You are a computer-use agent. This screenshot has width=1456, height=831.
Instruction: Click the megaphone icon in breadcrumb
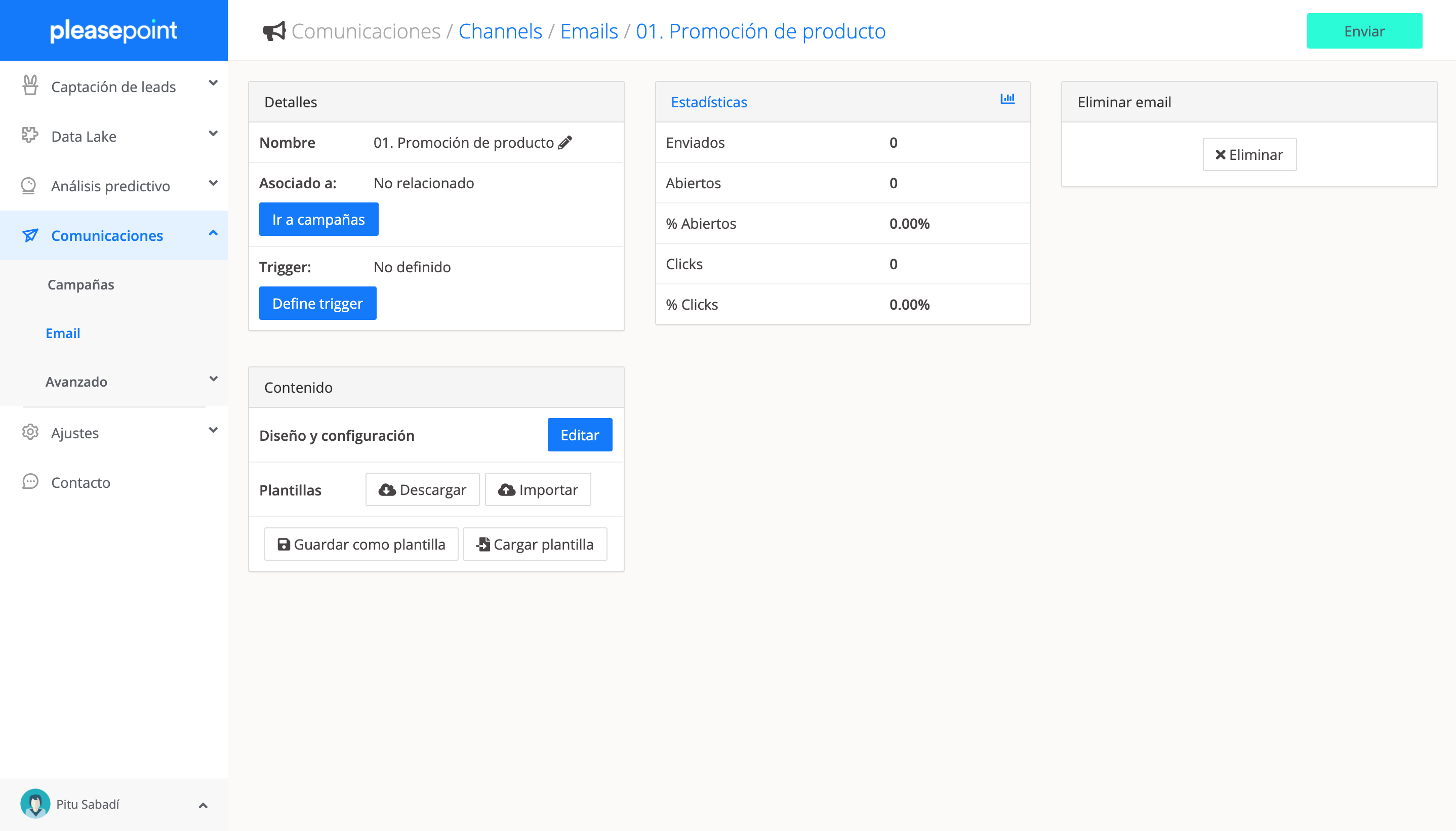274,31
